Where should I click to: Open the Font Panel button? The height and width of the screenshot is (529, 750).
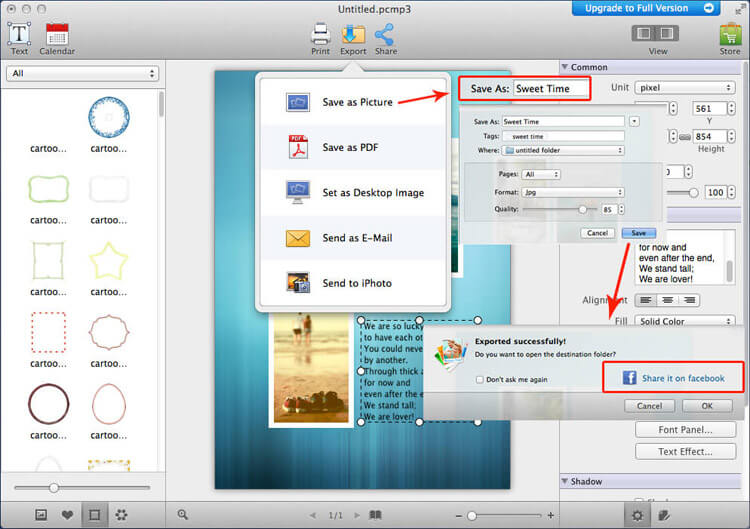click(x=685, y=430)
